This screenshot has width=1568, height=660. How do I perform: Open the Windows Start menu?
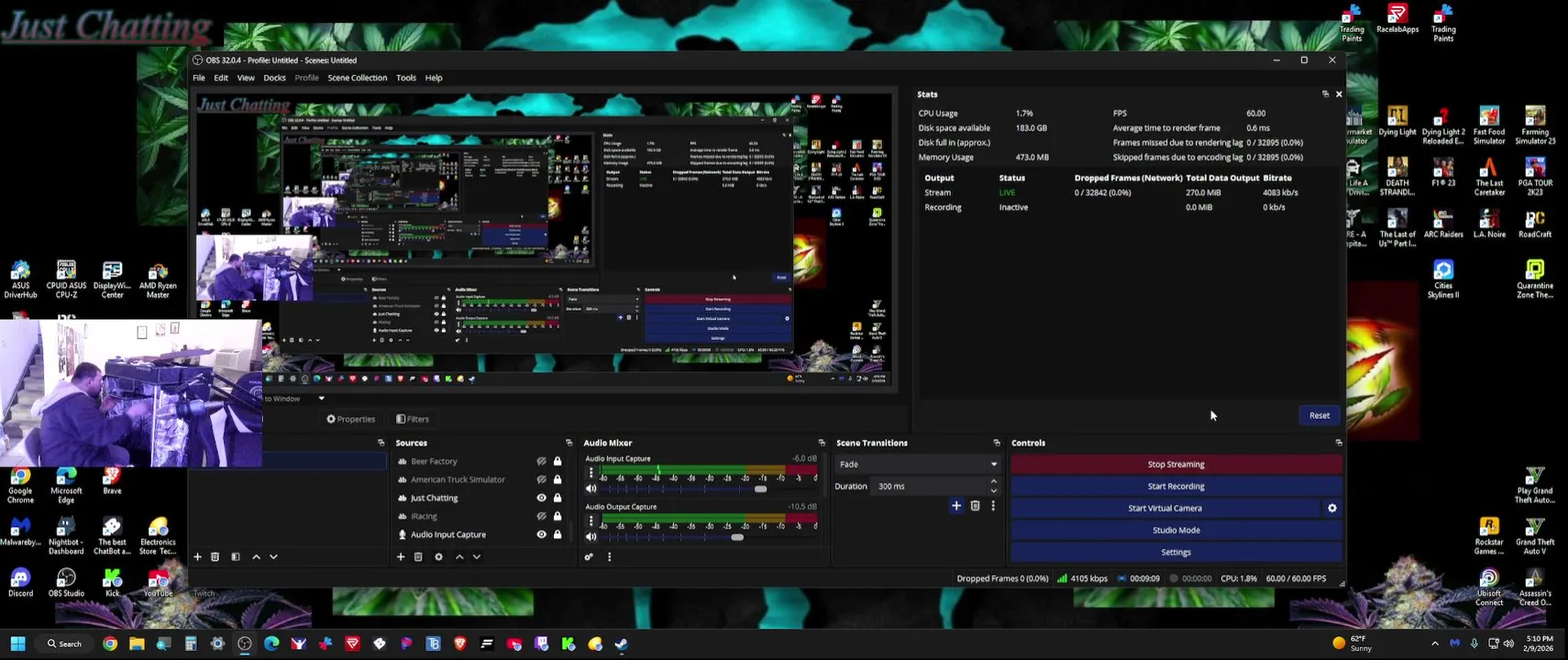(17, 643)
